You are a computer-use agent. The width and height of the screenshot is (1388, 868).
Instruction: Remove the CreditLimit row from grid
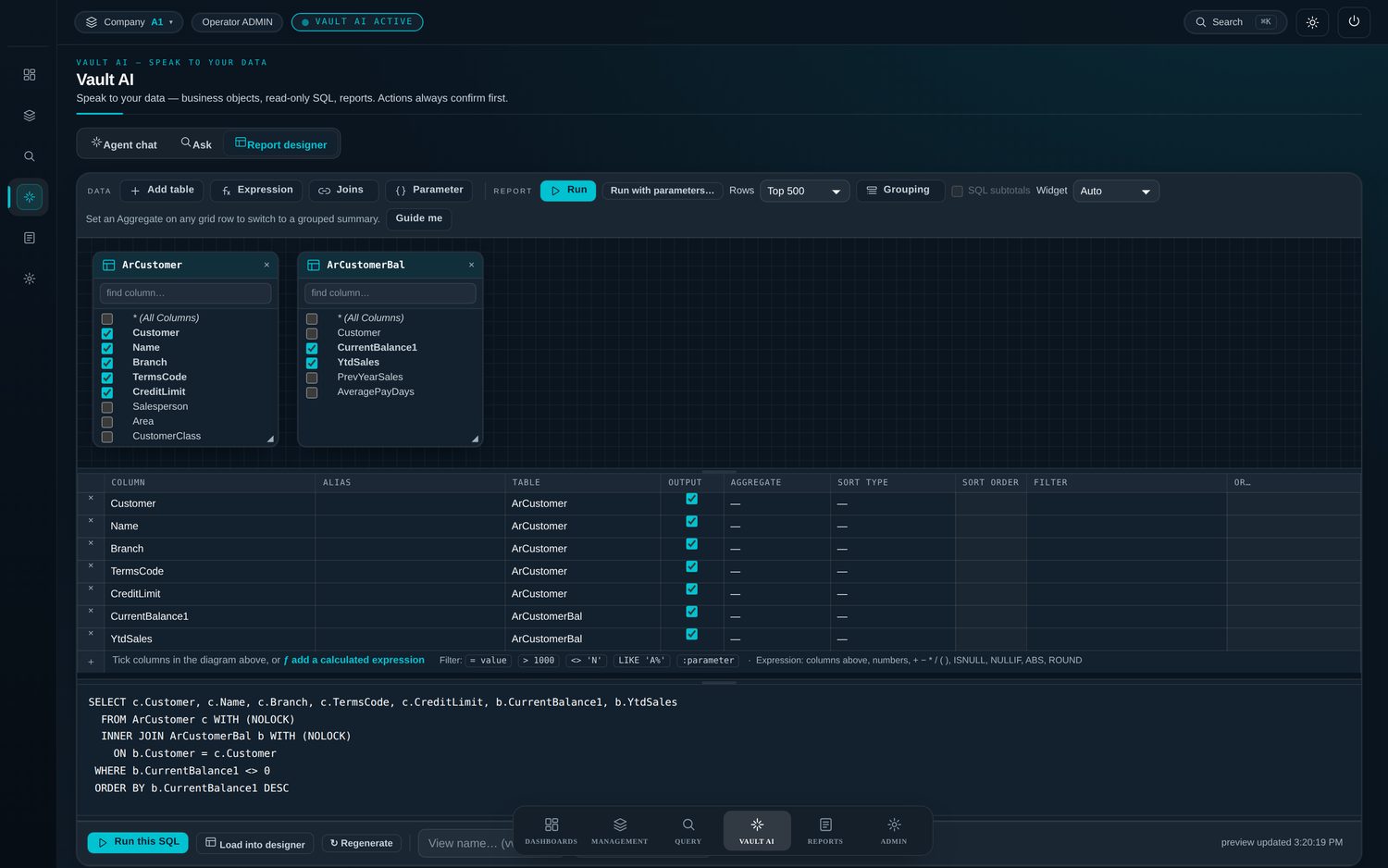pos(91,589)
